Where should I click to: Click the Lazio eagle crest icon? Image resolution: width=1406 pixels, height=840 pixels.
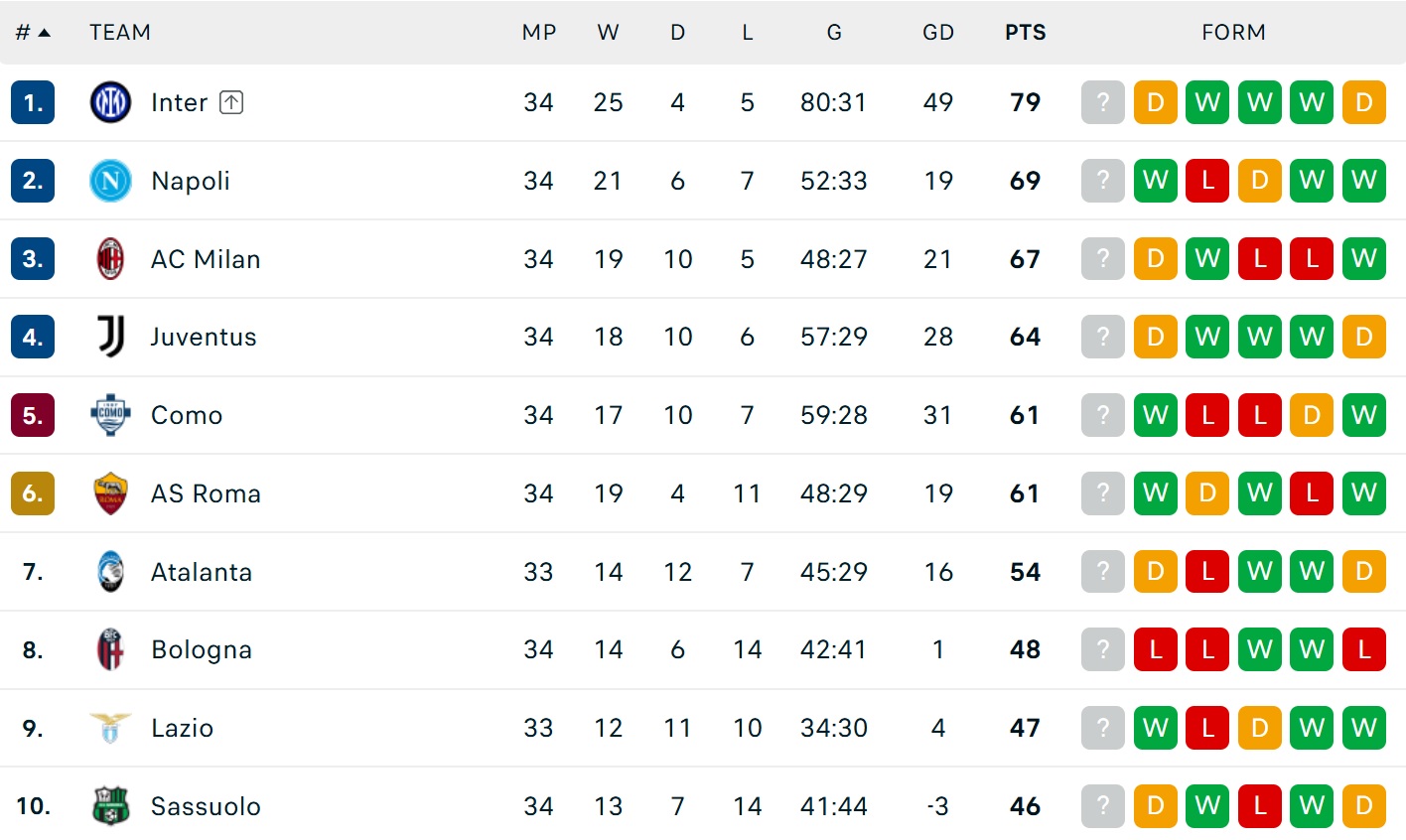click(x=110, y=728)
